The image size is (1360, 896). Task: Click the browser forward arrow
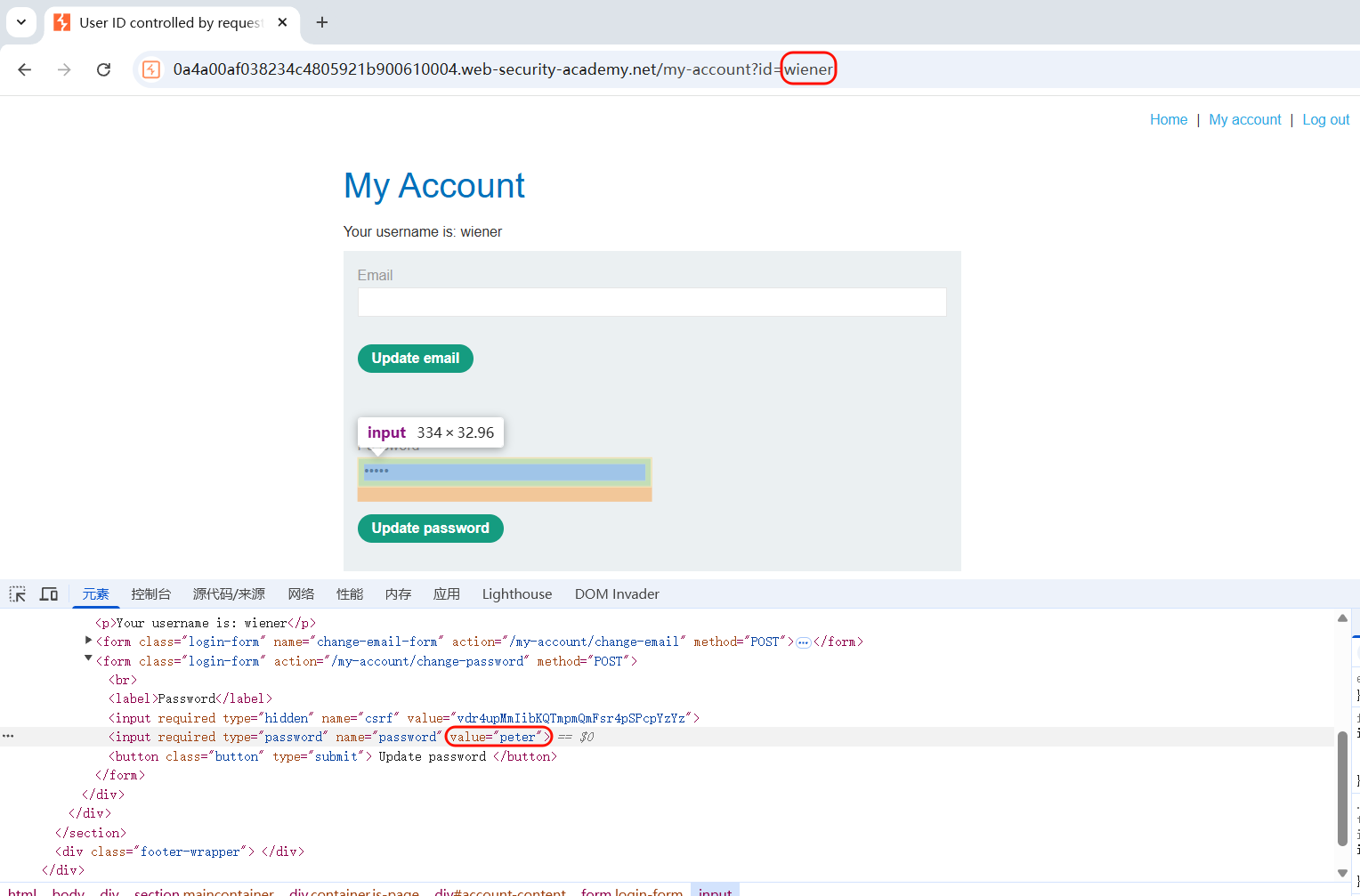[64, 69]
